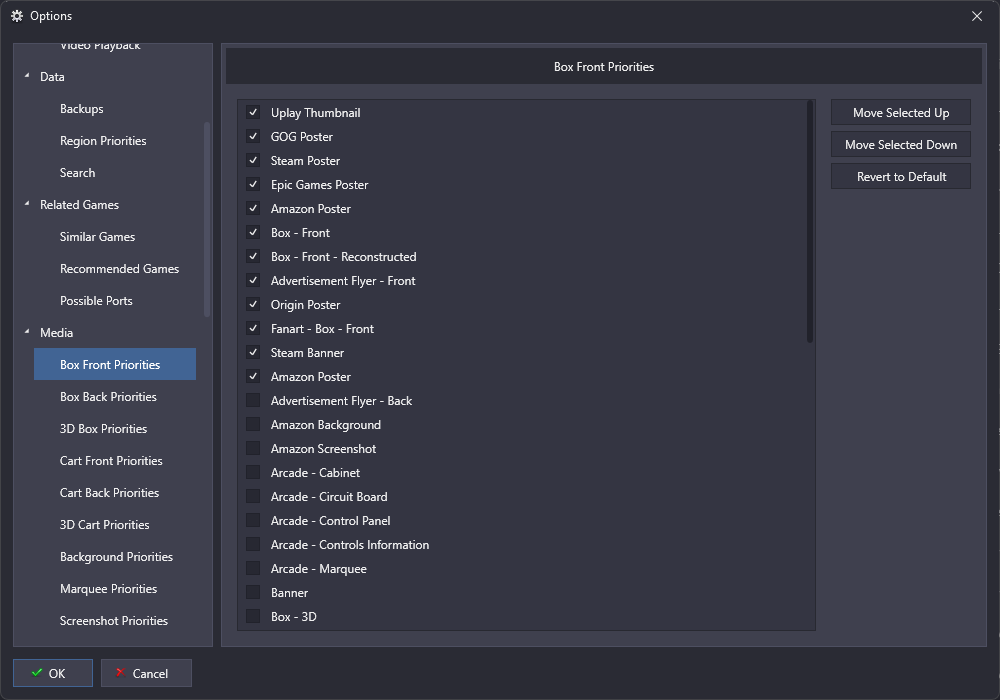Viewport: 1000px width, 700px height.
Task: Select the Search options page
Action: [x=77, y=172]
